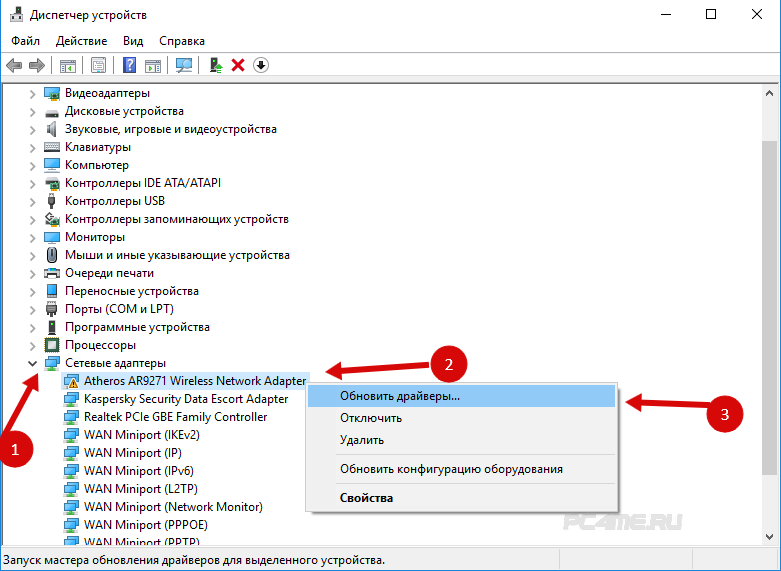Expand the Мониторы node
Image resolution: width=781 pixels, height=571 pixels.
pos(32,237)
